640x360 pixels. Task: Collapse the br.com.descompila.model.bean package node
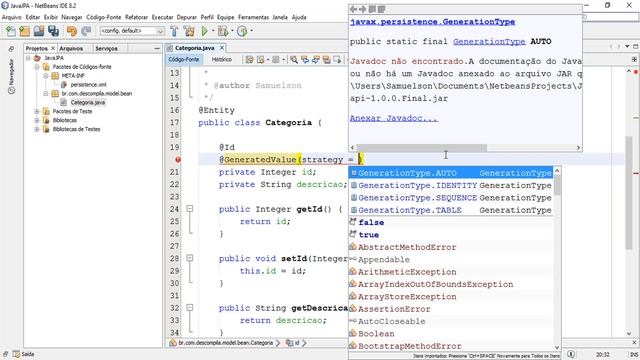pos(46,93)
